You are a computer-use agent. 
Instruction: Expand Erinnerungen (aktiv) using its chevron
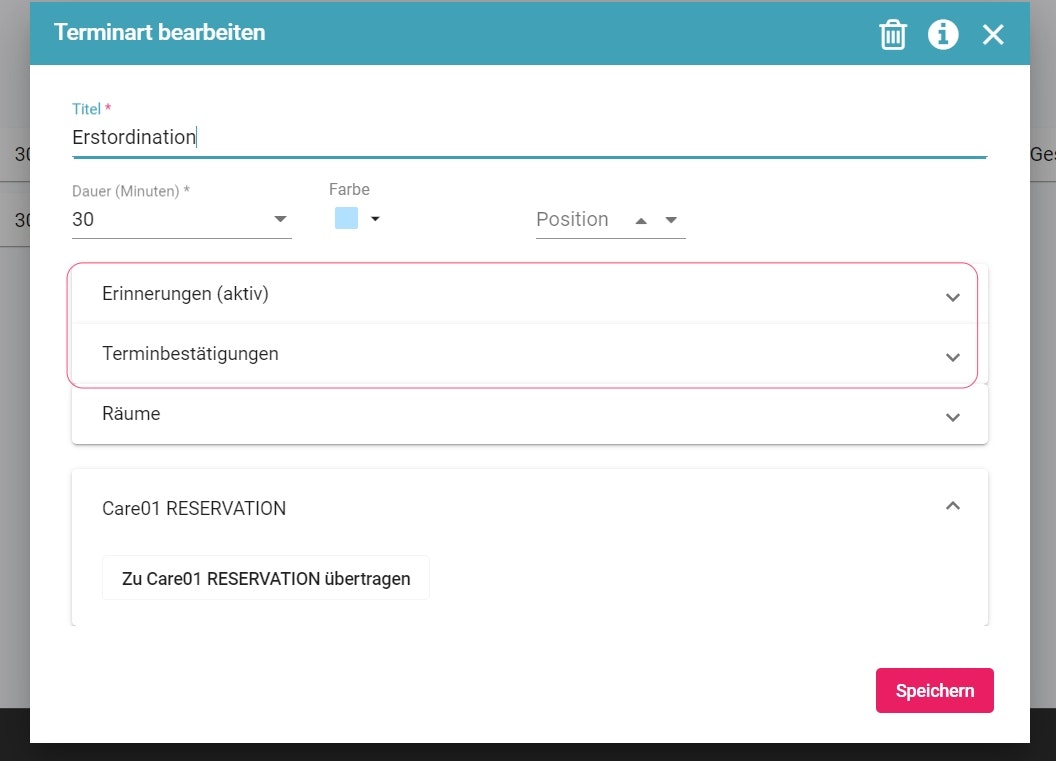click(953, 297)
